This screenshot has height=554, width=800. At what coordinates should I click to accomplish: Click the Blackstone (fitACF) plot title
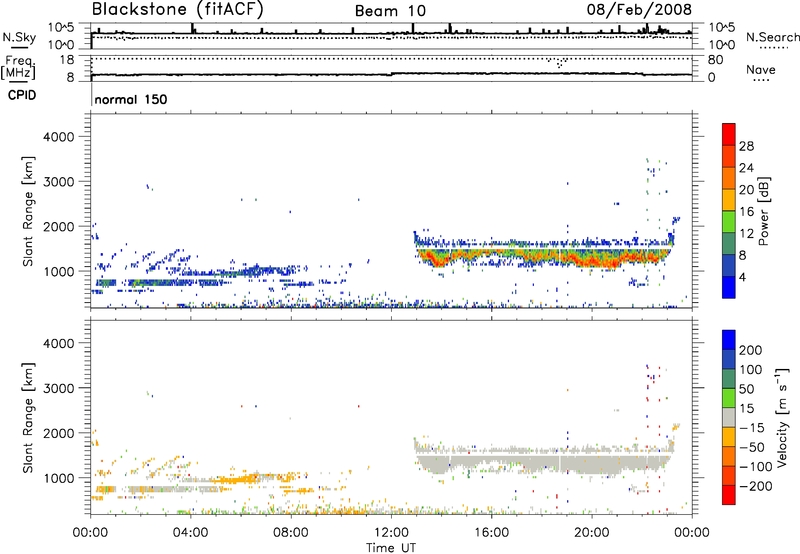pos(177,10)
